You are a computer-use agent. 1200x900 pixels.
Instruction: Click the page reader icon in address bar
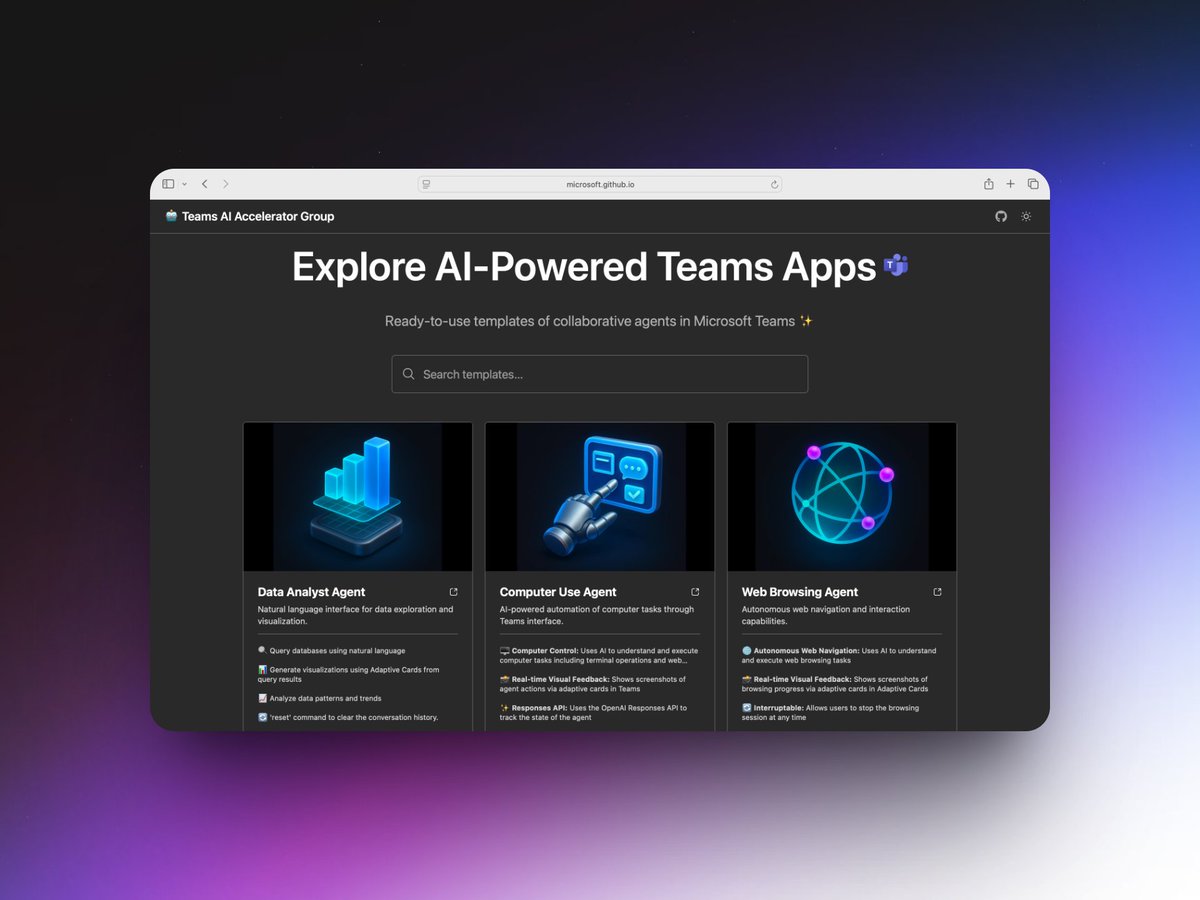(x=426, y=184)
